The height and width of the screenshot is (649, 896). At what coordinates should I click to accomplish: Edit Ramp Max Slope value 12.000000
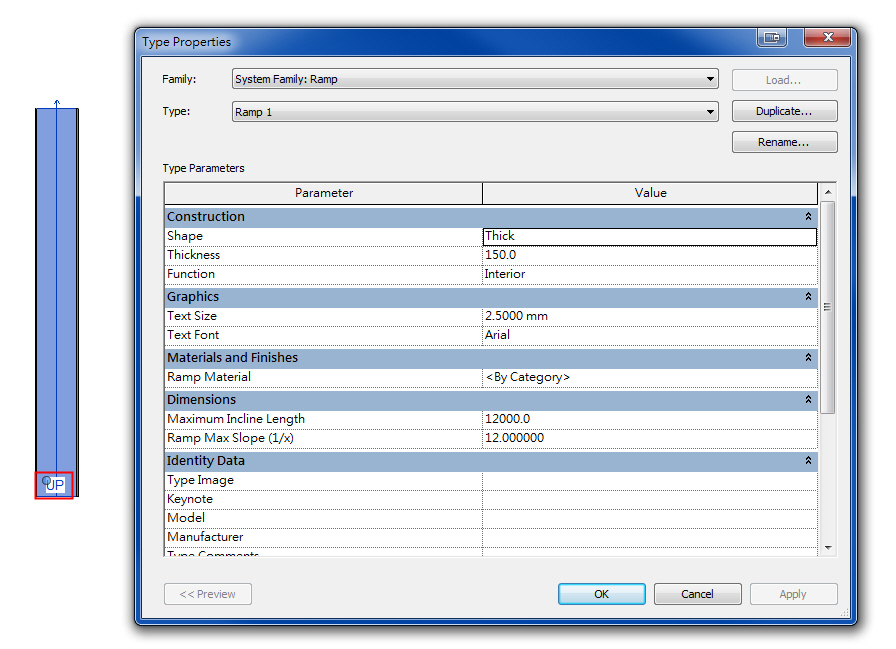(x=650, y=438)
